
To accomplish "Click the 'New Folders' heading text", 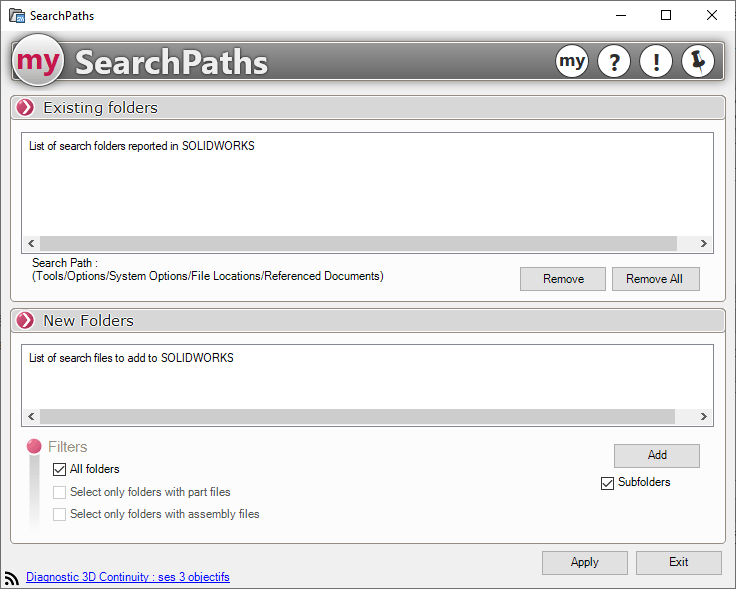I will [x=89, y=321].
